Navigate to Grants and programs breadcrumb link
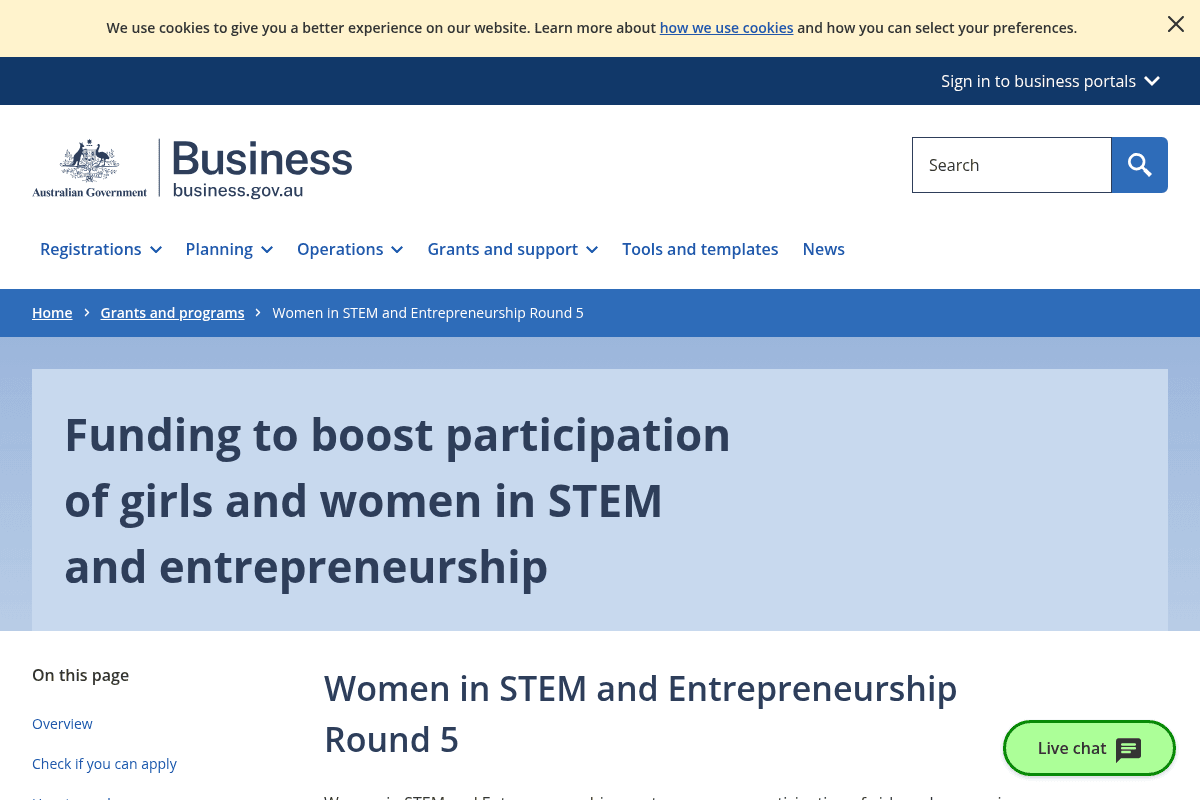The image size is (1200, 800). 172,312
